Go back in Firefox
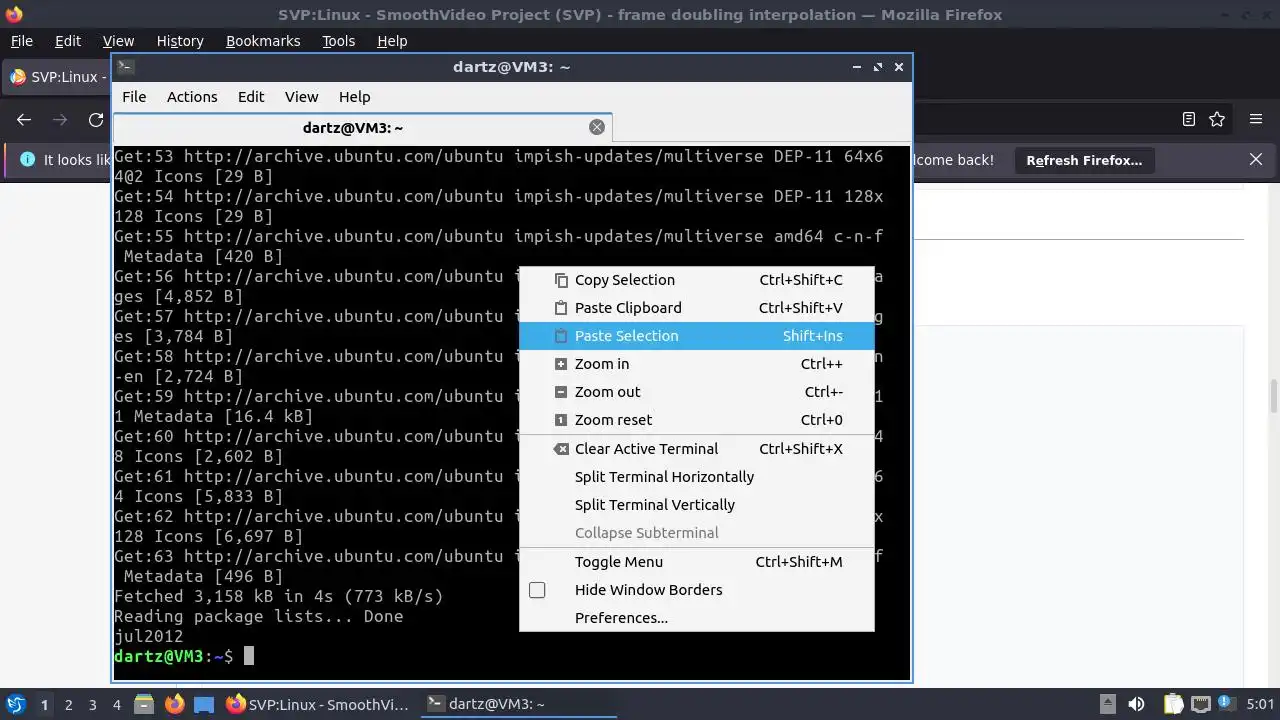 tap(24, 120)
